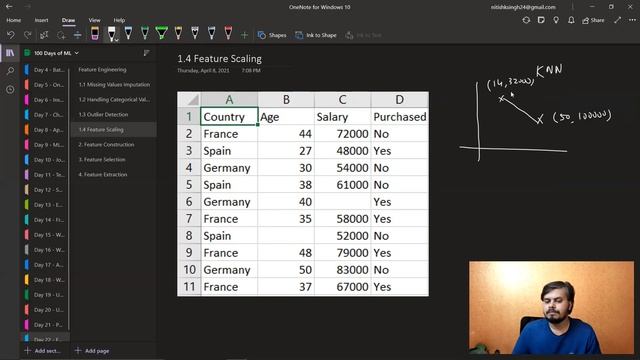Click the page title 1.4 Feature Scaling

coord(220,59)
